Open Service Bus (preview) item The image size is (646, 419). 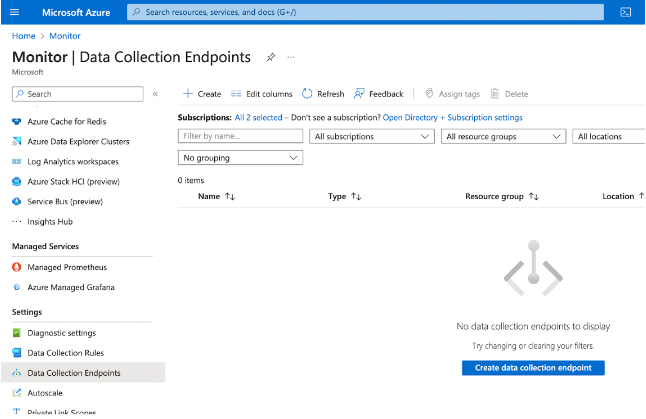pyautogui.click(x=65, y=201)
